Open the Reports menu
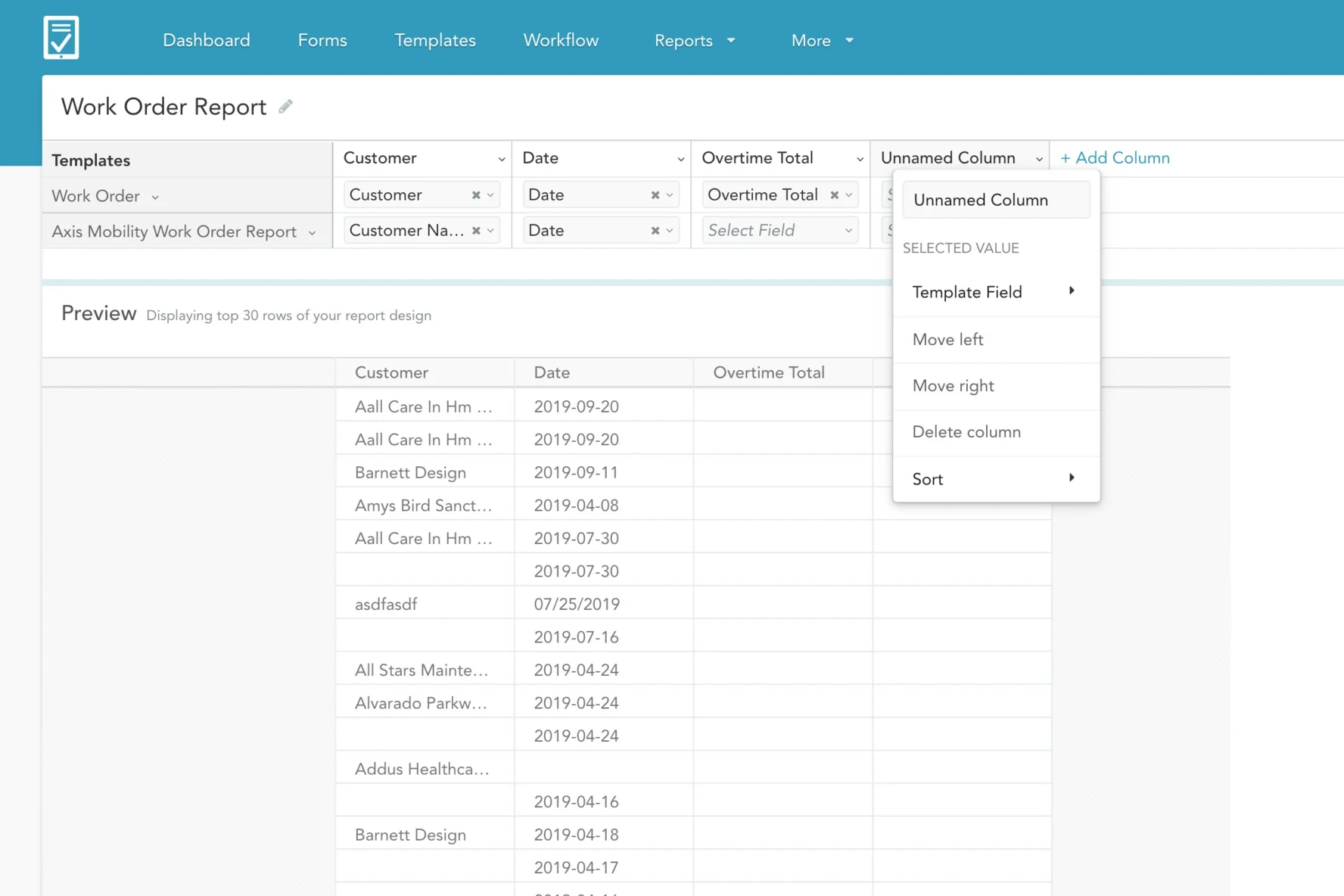The image size is (1344, 896). (695, 40)
